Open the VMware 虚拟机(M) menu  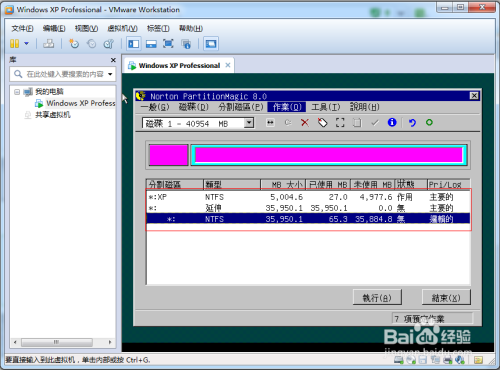tap(122, 28)
